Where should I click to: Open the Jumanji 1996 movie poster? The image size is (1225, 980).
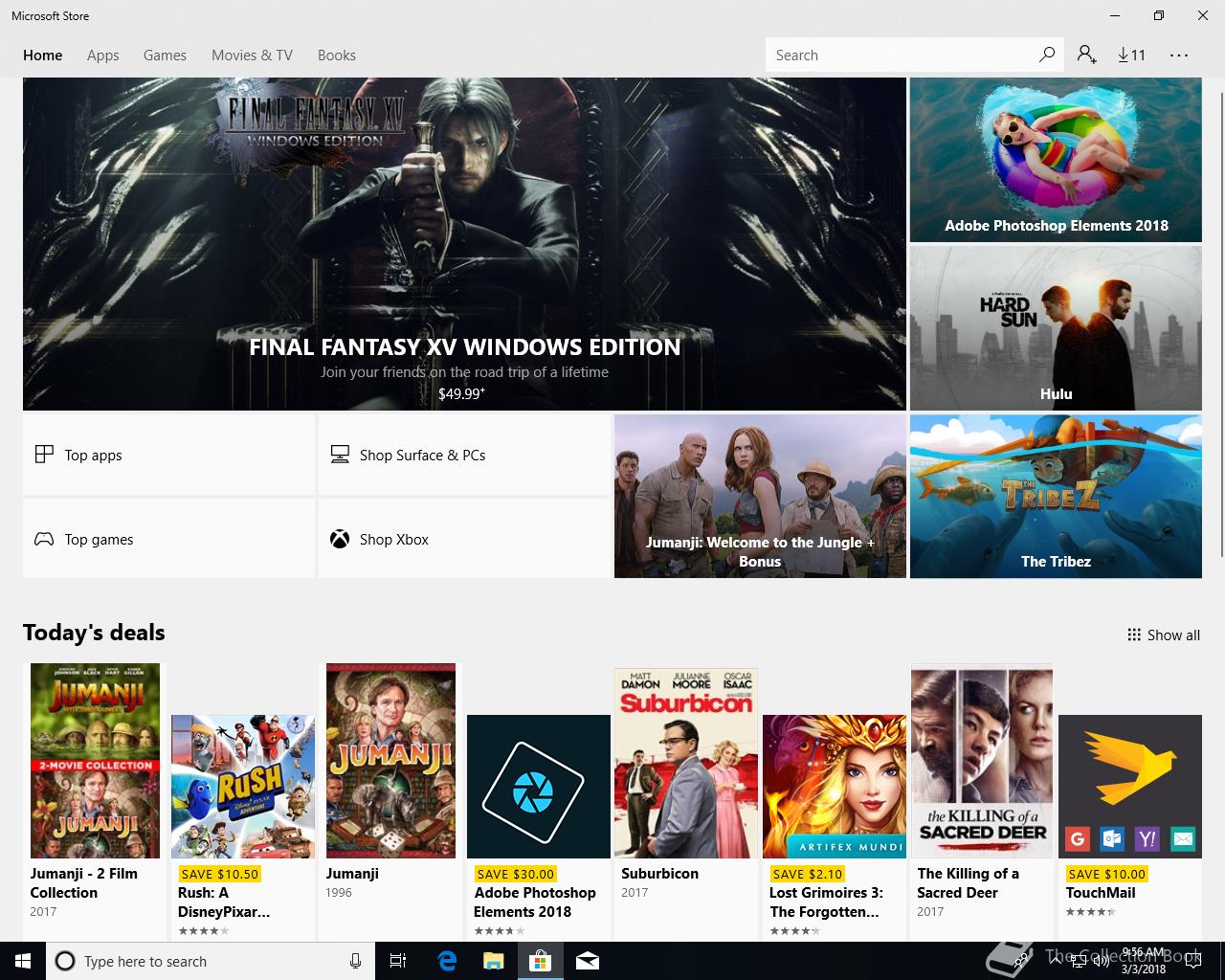(390, 761)
